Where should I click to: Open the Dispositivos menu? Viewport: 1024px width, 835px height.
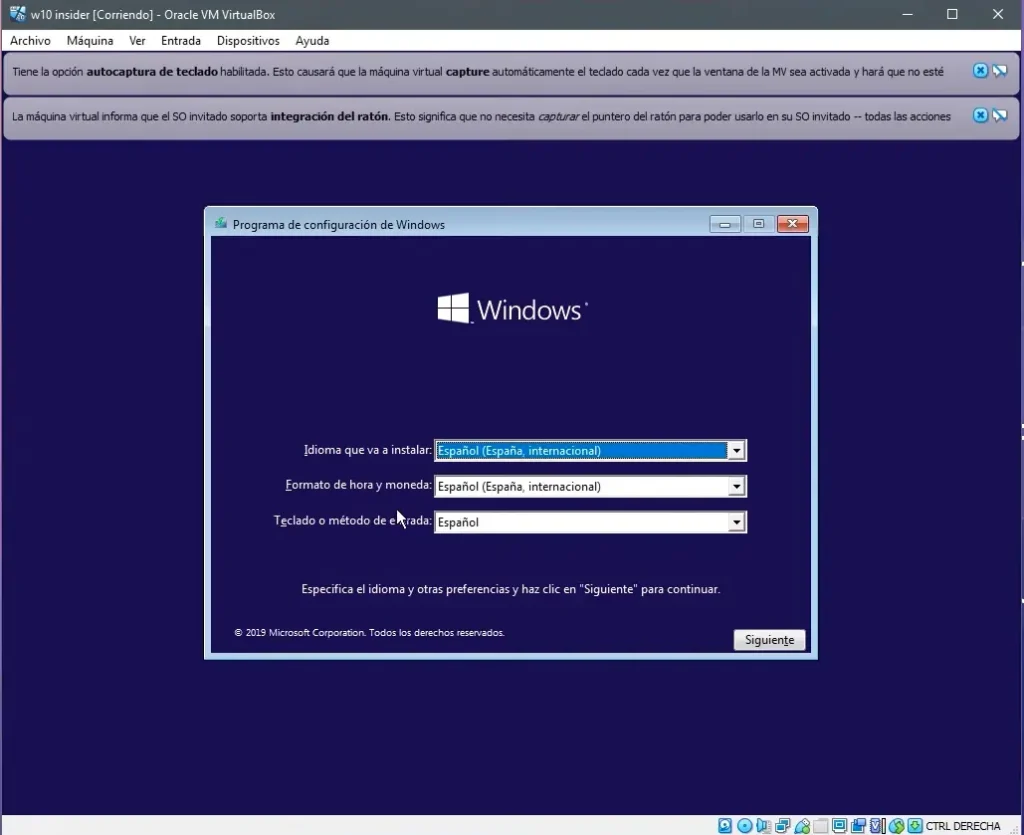[248, 40]
